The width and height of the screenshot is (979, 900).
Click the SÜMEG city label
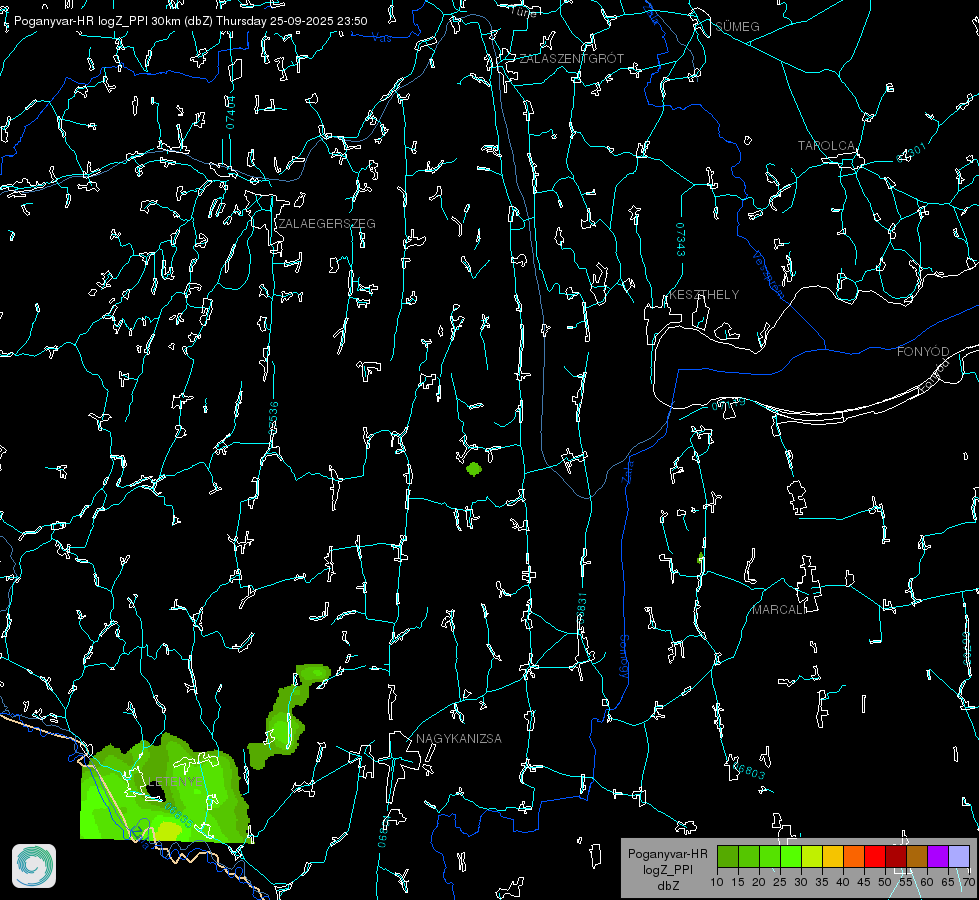coord(737,26)
